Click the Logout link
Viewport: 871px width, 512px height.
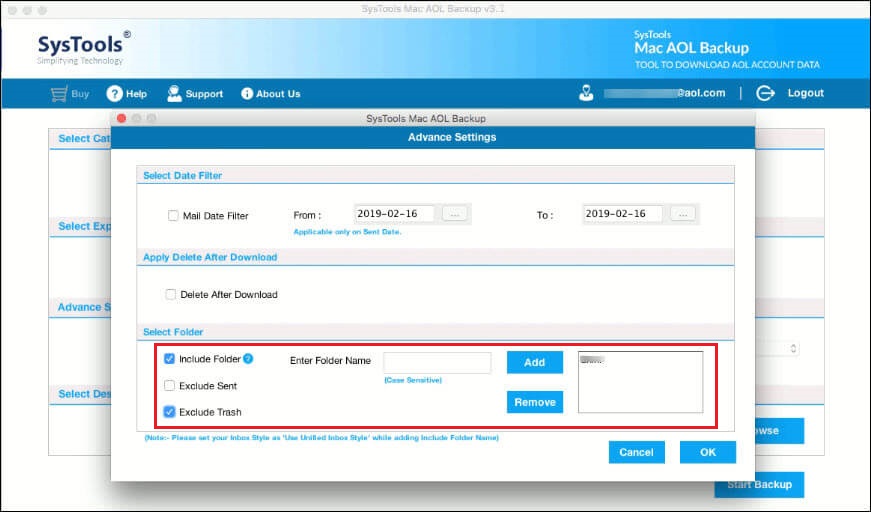pos(805,93)
